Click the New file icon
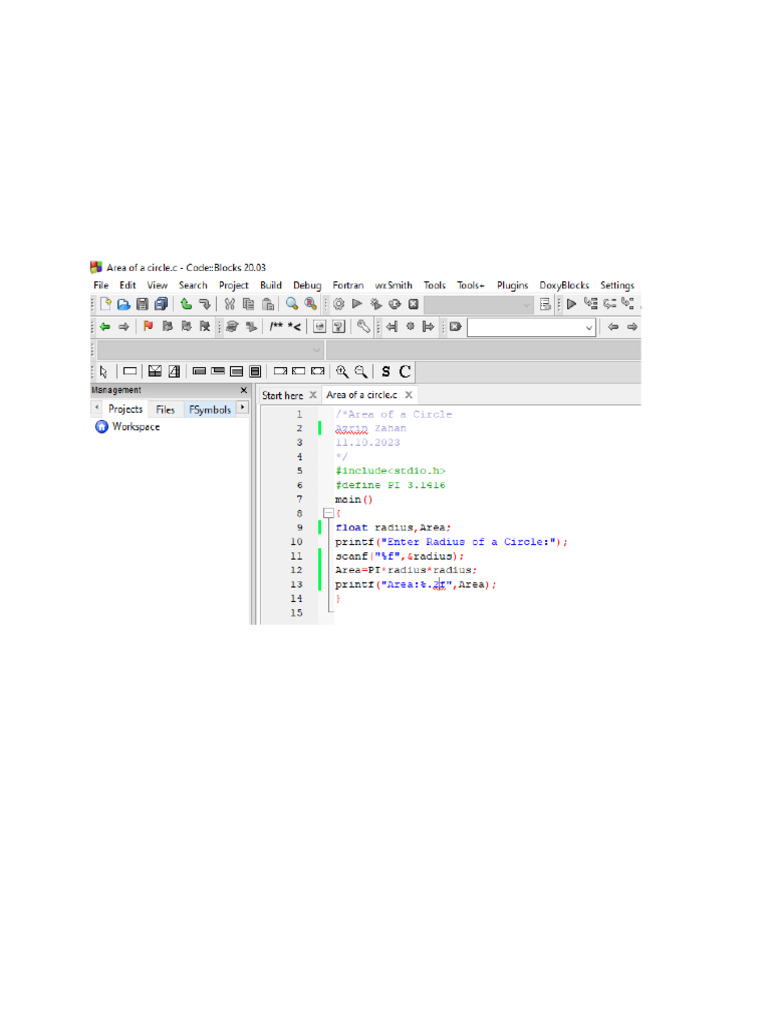This screenshot has width=768, height=1024. click(x=105, y=304)
